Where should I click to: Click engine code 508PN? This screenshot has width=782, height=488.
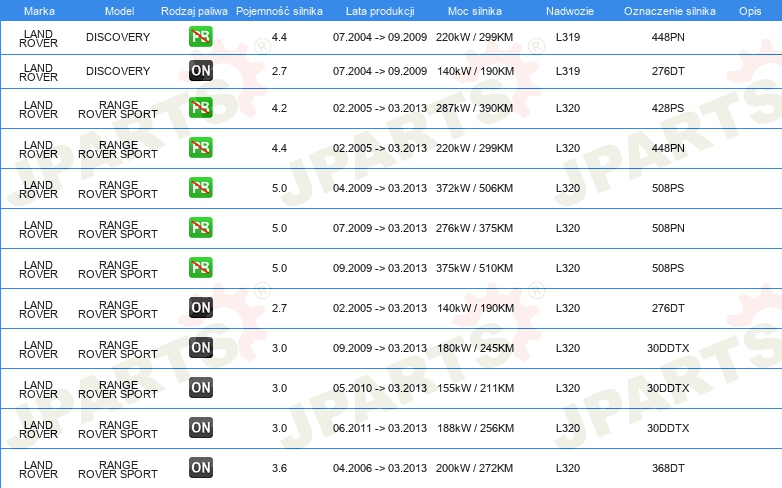[x=668, y=228]
